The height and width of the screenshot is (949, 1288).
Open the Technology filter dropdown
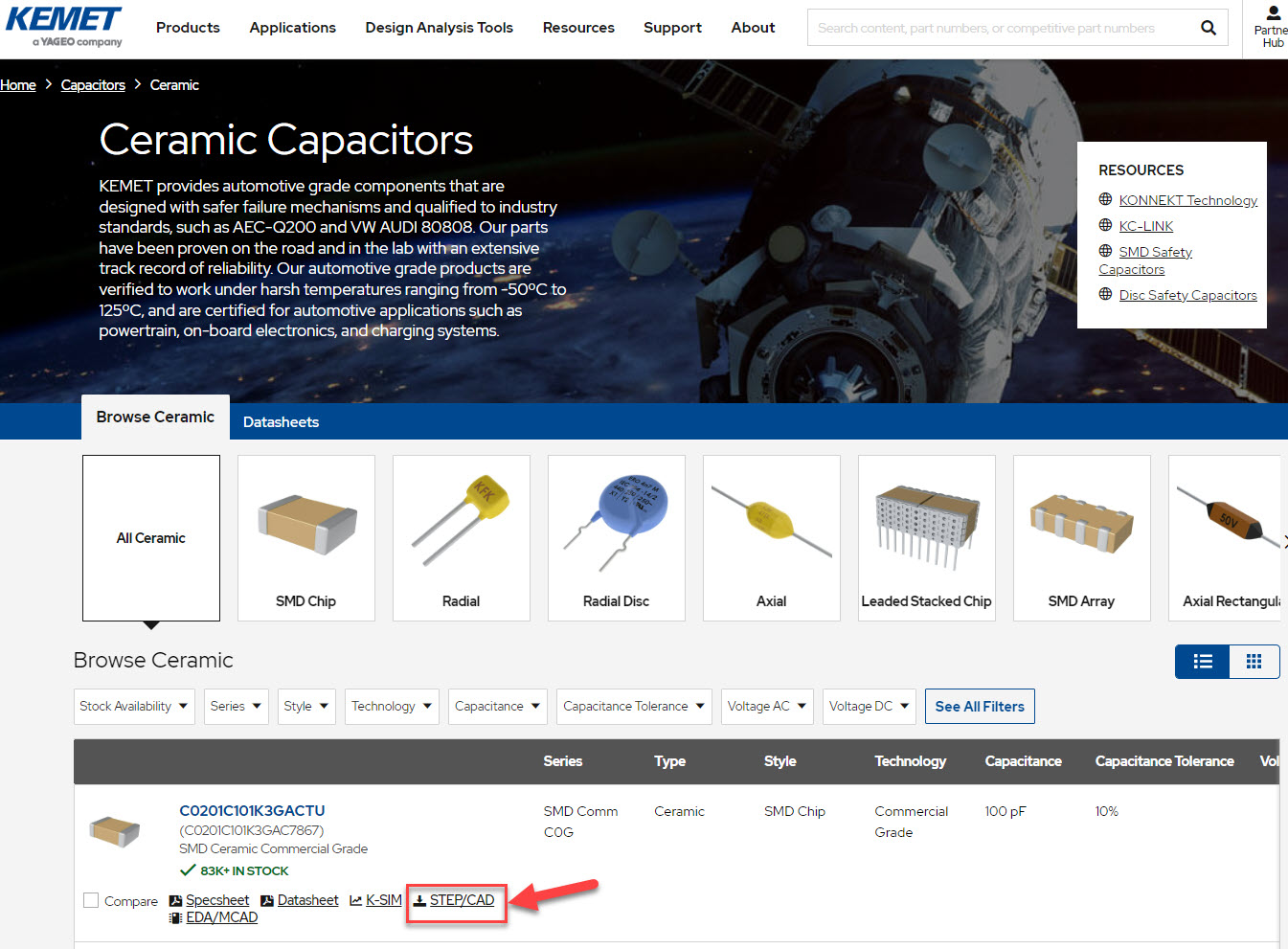point(392,707)
